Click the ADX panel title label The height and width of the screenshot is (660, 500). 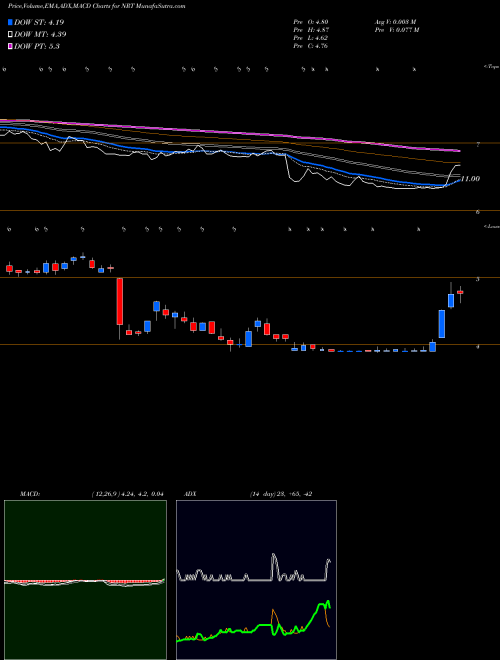(x=190, y=494)
